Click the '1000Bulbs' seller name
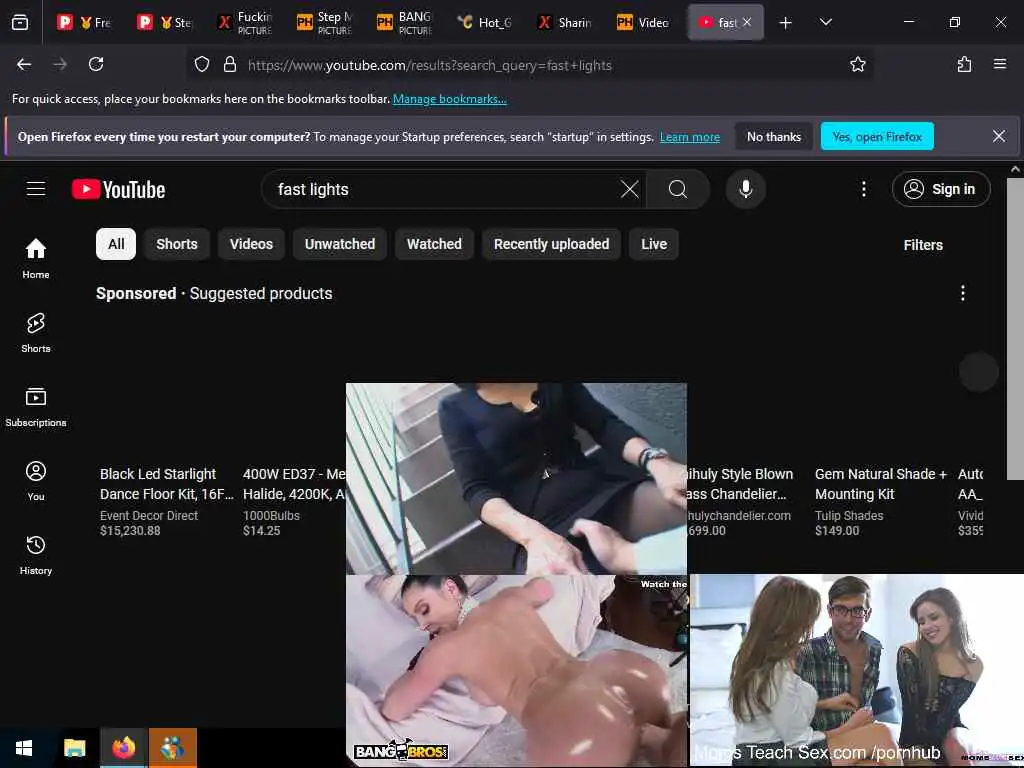Image resolution: width=1024 pixels, height=768 pixels. (x=271, y=515)
